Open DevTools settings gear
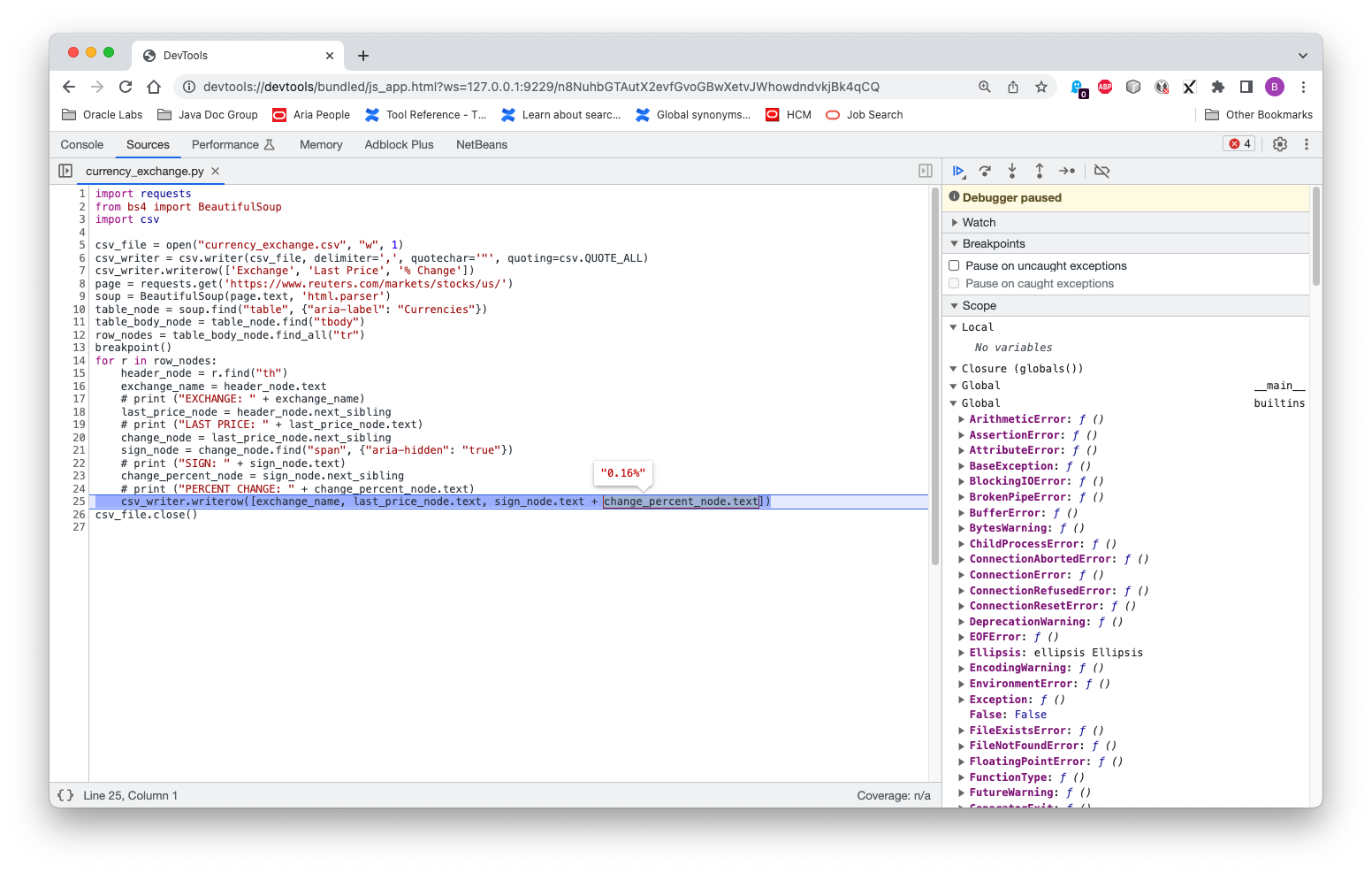 pos(1279,143)
